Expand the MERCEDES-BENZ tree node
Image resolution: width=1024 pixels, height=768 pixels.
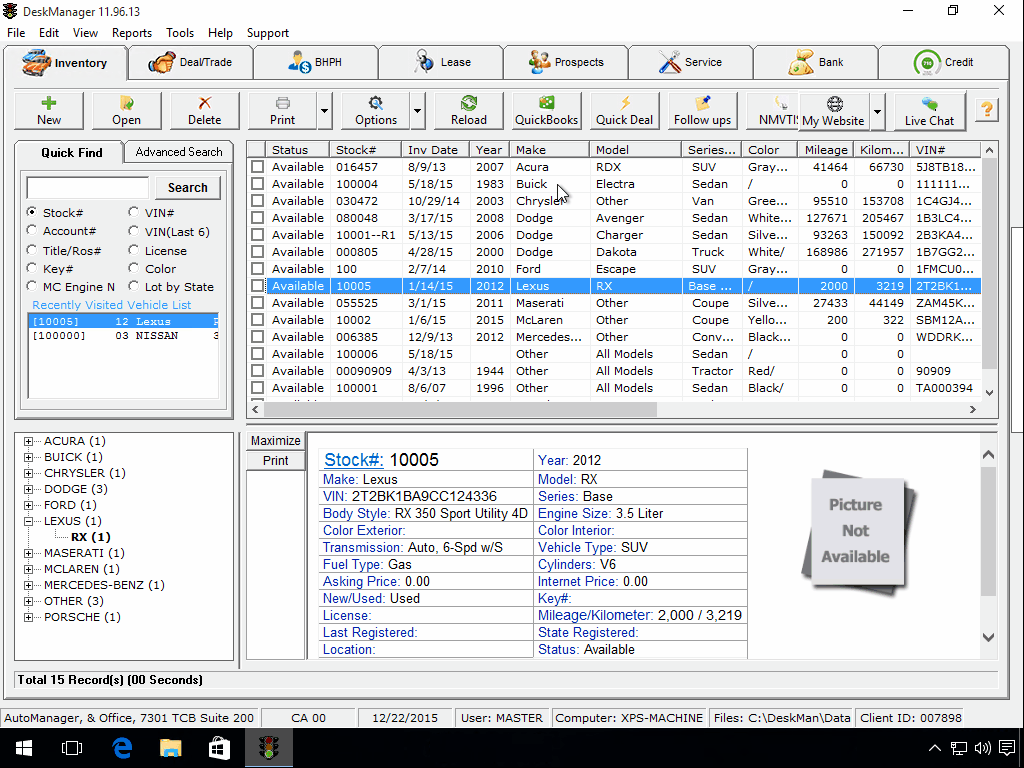pyautogui.click(x=28, y=585)
